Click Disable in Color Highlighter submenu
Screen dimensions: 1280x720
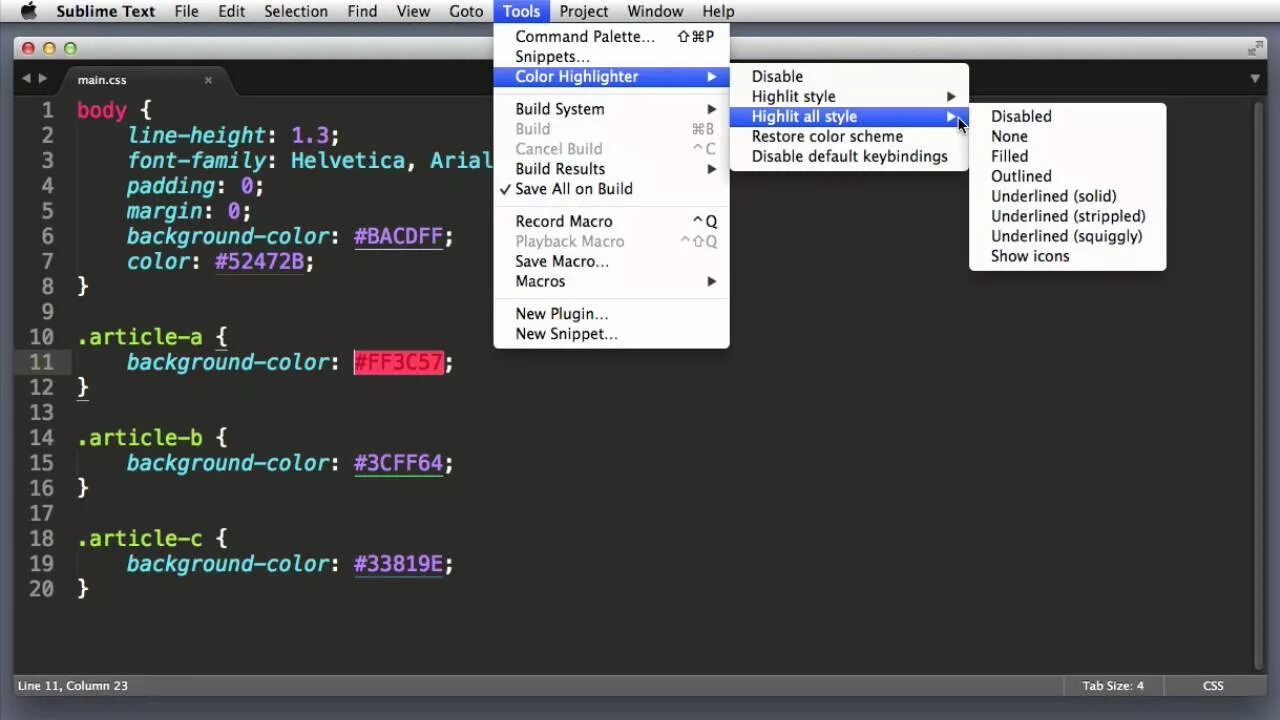point(849,76)
